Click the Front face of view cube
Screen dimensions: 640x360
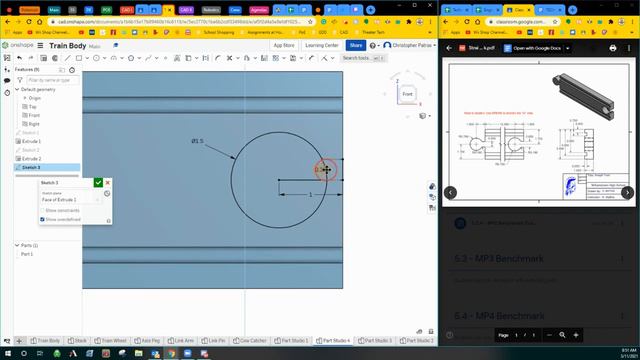tap(407, 94)
